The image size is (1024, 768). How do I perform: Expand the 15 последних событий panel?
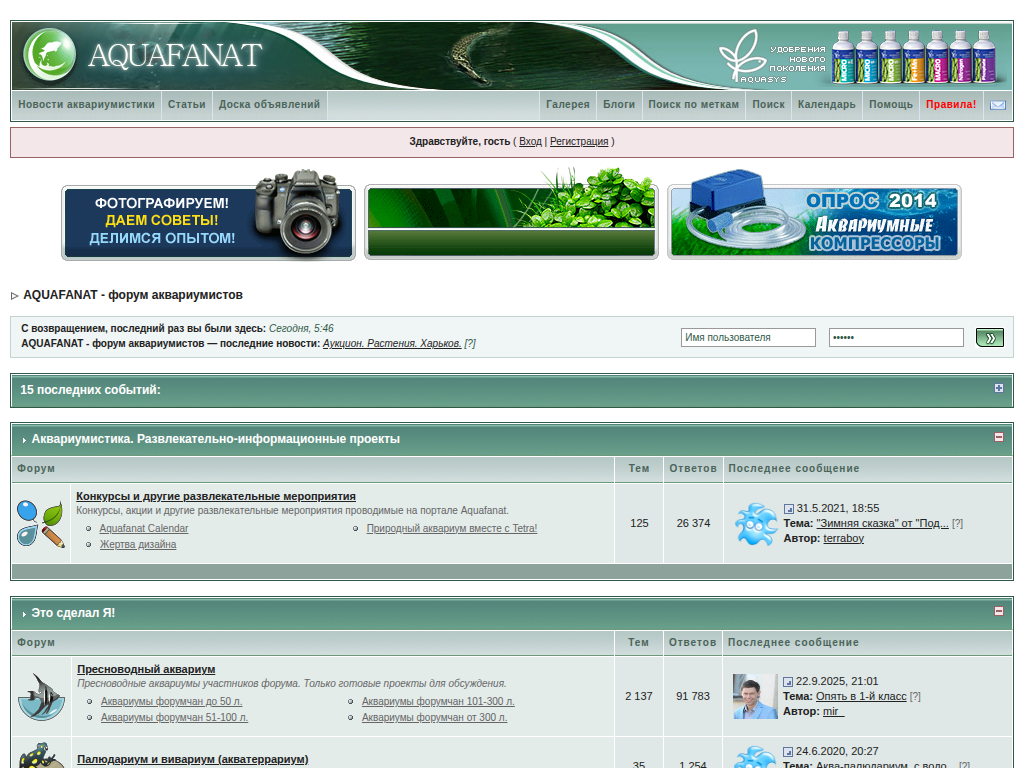998,388
